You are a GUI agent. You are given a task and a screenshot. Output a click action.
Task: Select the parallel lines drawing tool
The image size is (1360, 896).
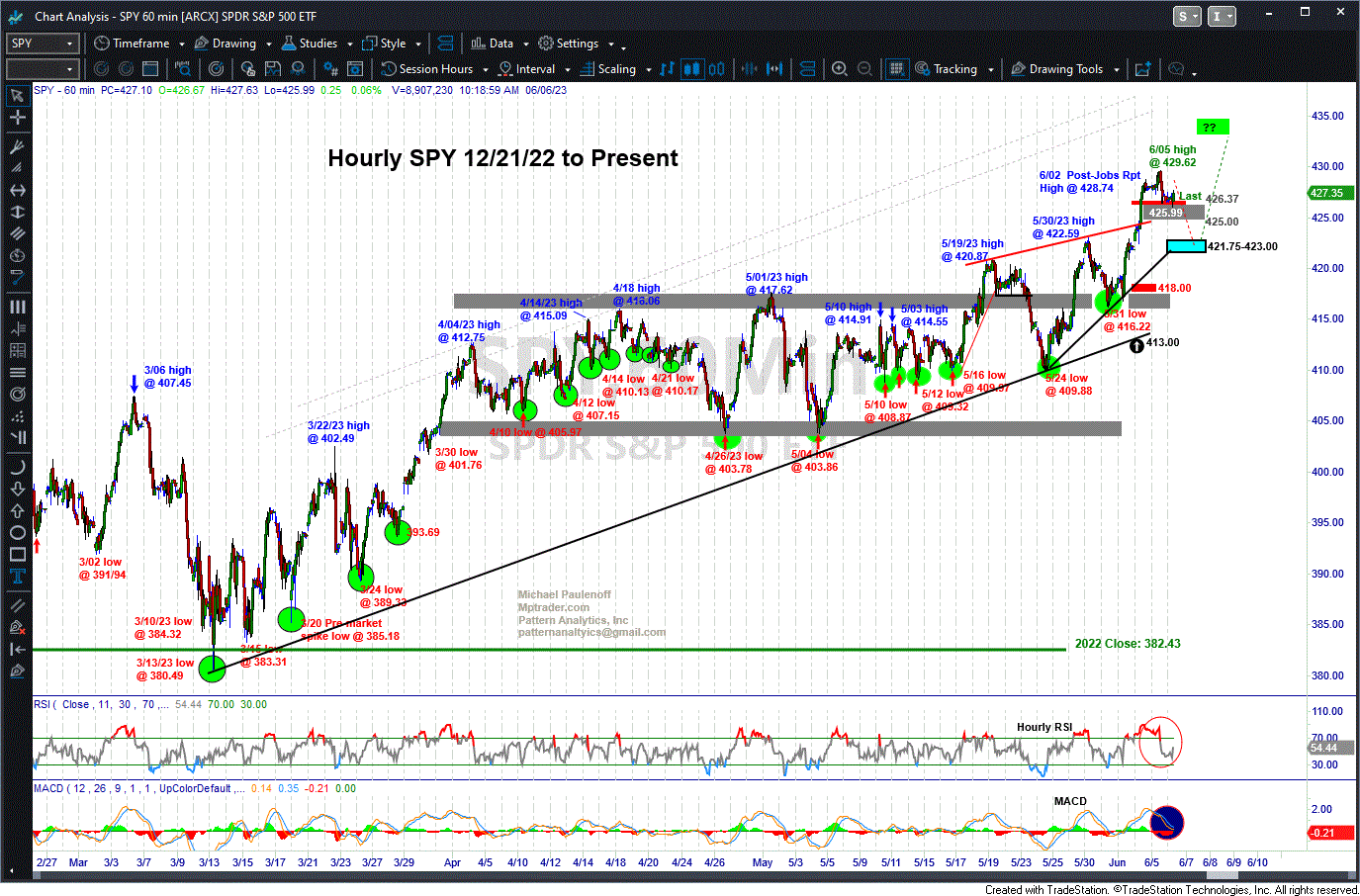pyautogui.click(x=17, y=233)
